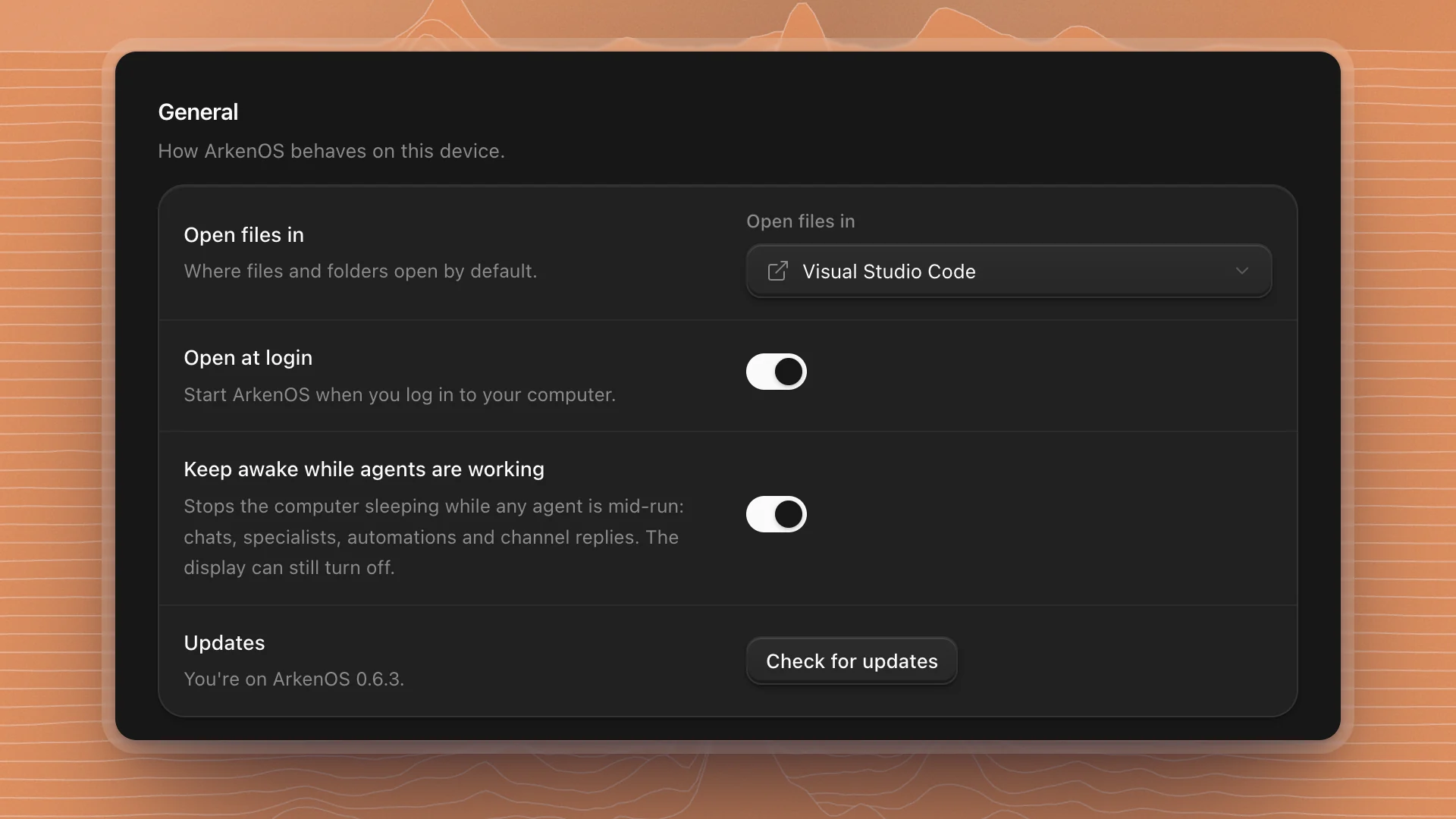Click the 'Keep awake while agents are working' title
This screenshot has width=1456, height=819.
(364, 469)
